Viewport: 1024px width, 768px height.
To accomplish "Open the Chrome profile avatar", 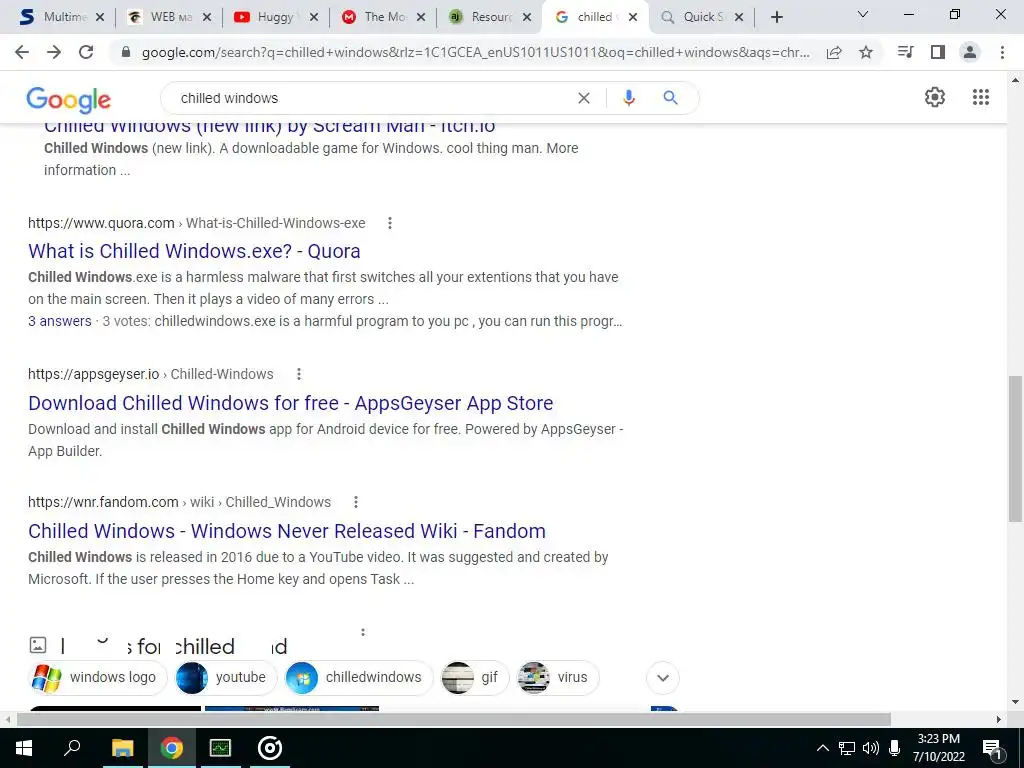I will tap(970, 52).
